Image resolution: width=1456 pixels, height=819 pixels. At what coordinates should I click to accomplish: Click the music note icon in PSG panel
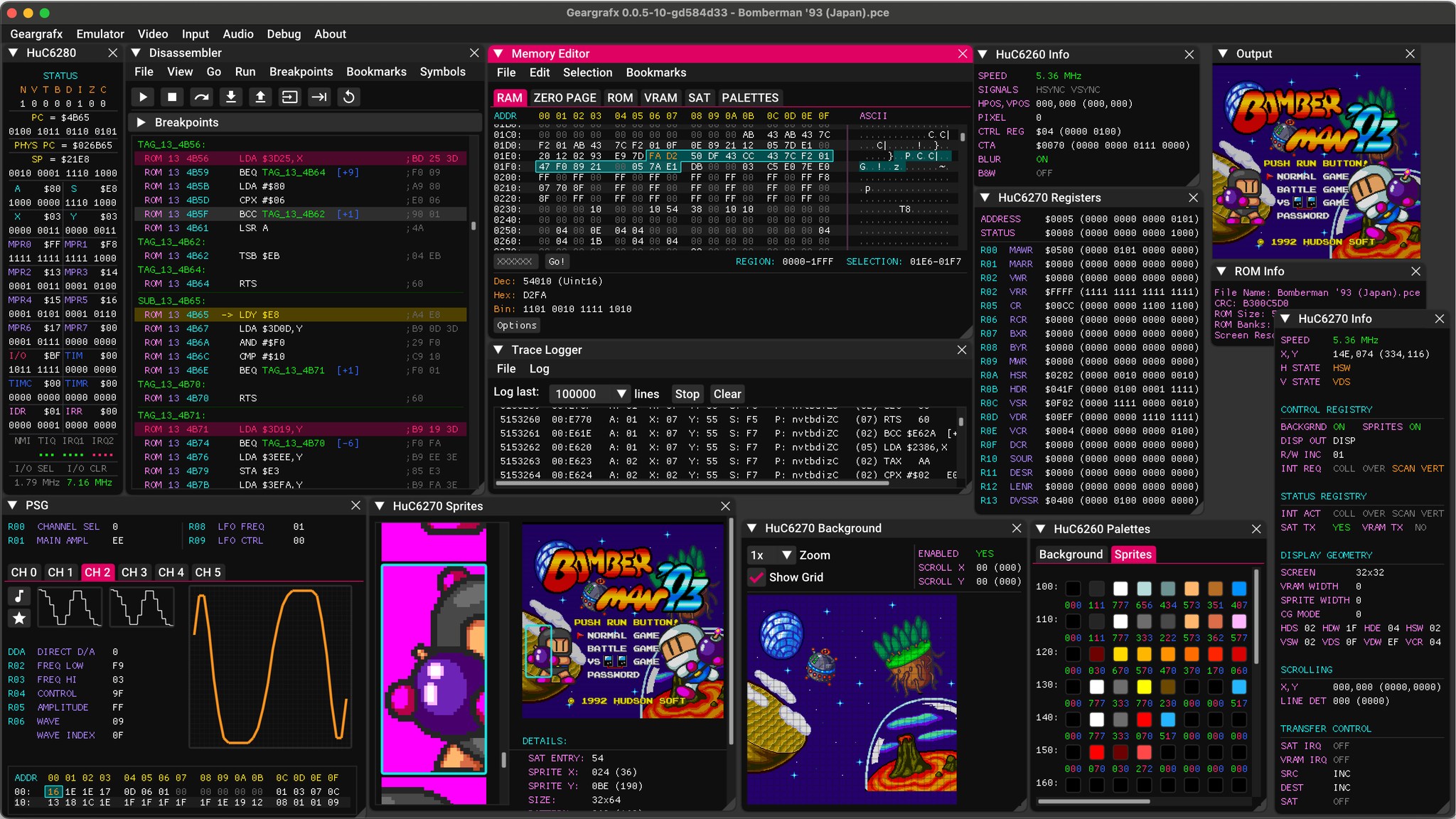point(19,596)
